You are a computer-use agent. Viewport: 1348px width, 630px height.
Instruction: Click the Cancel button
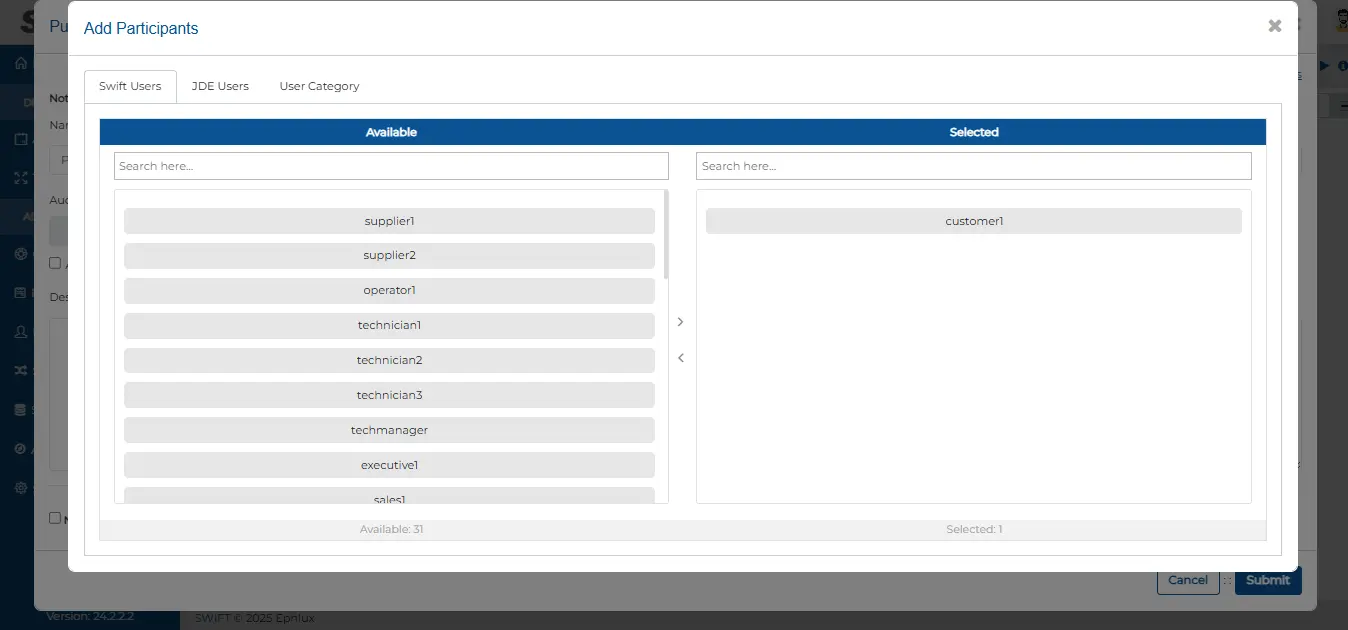[x=1188, y=580]
